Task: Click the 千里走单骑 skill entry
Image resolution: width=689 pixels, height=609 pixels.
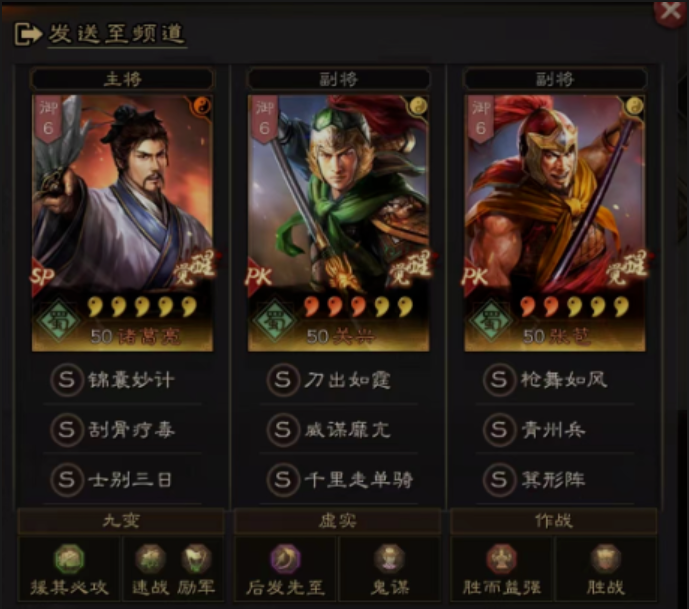Action: coord(338,479)
